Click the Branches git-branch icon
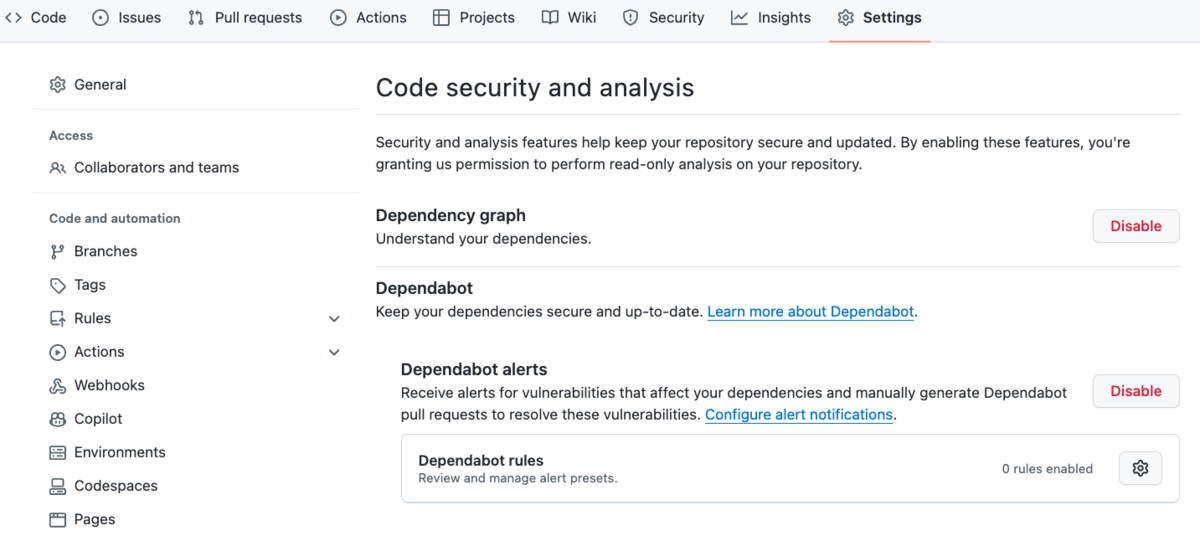The image size is (1200, 536). [x=58, y=252]
